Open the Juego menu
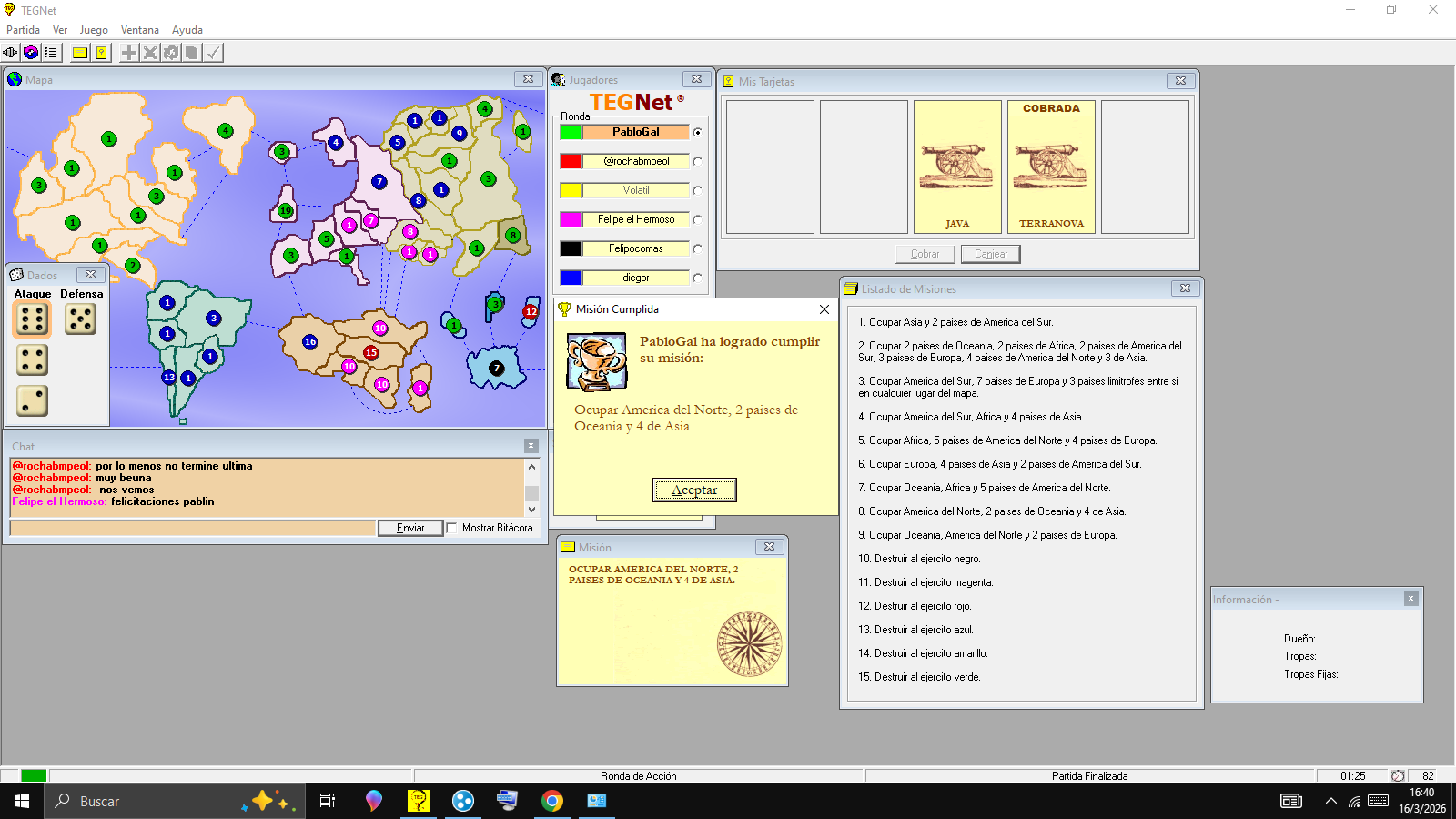The width and height of the screenshot is (1456, 819). tap(94, 30)
